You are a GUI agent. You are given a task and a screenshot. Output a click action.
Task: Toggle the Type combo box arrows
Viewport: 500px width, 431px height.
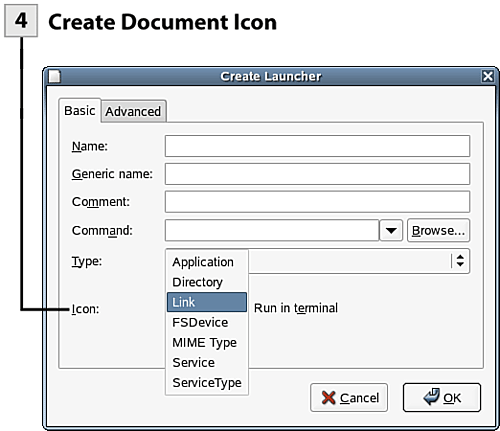pos(460,261)
